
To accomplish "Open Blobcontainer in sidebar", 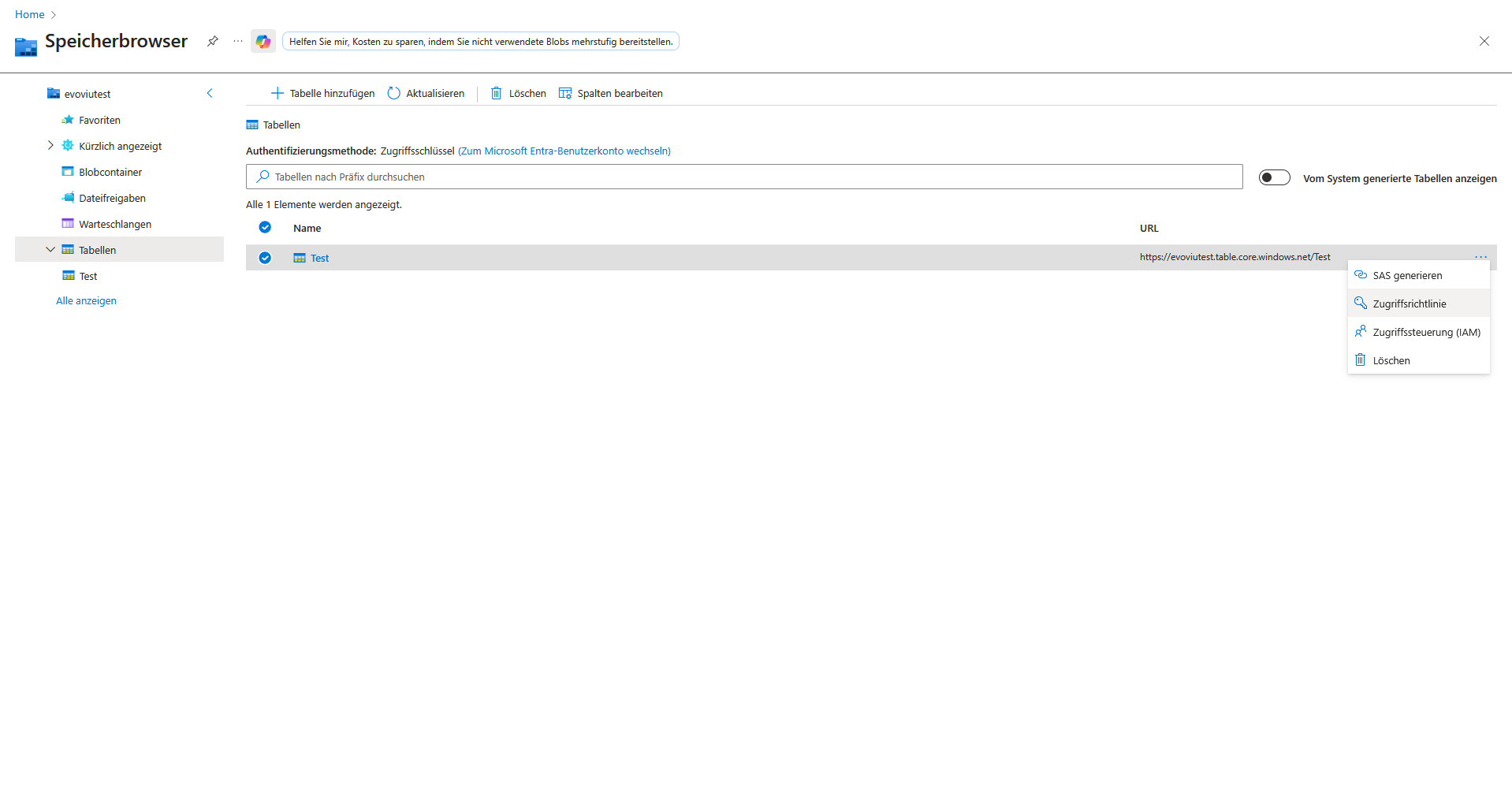I will pos(110,172).
